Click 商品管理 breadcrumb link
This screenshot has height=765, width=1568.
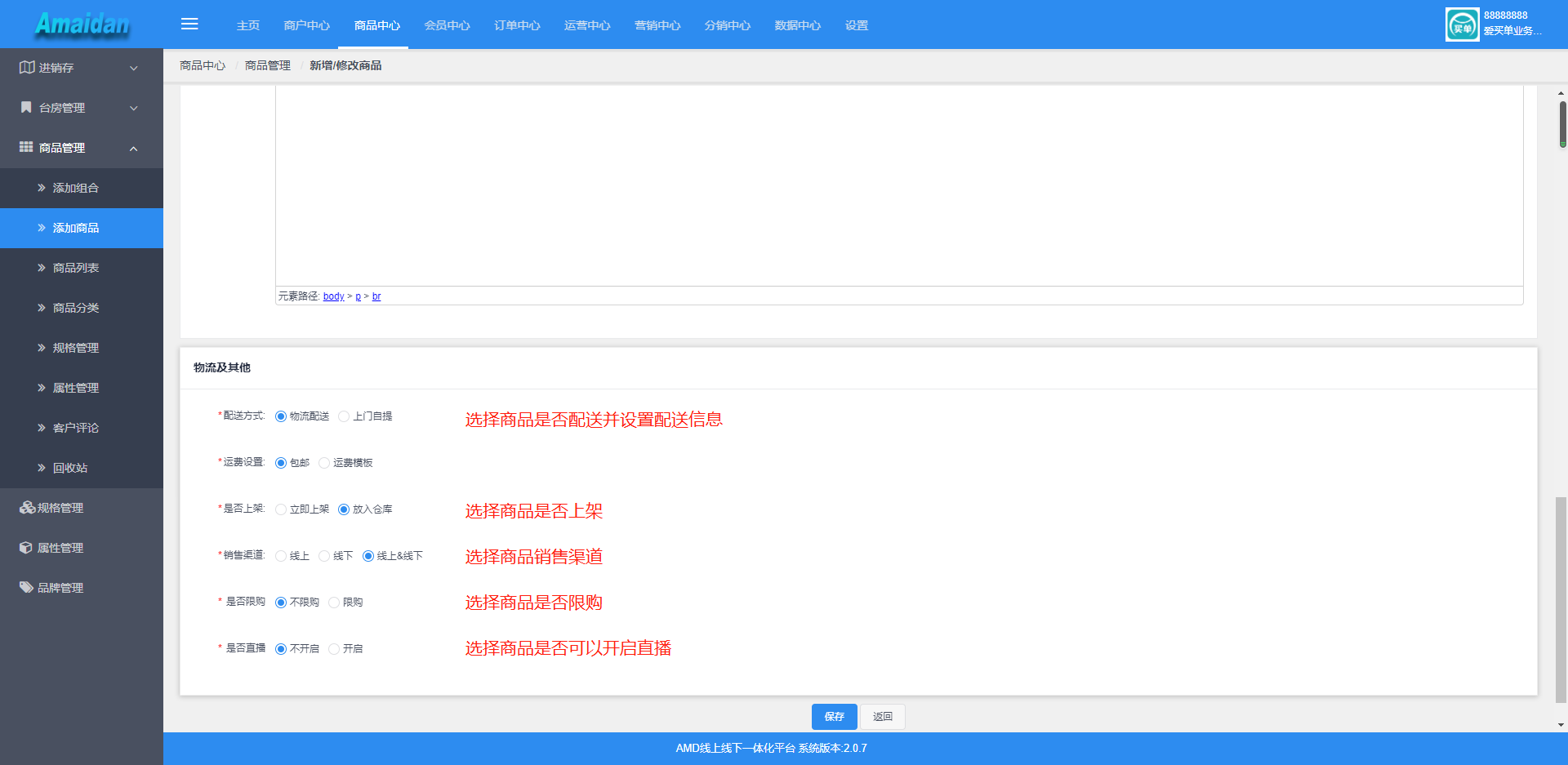coord(268,65)
